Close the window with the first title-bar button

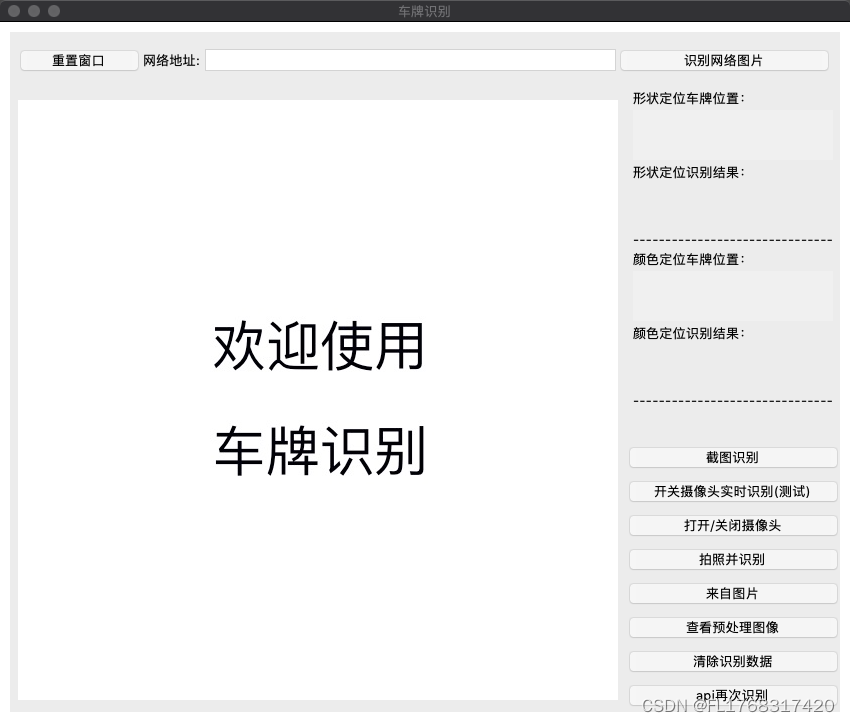click(15, 11)
